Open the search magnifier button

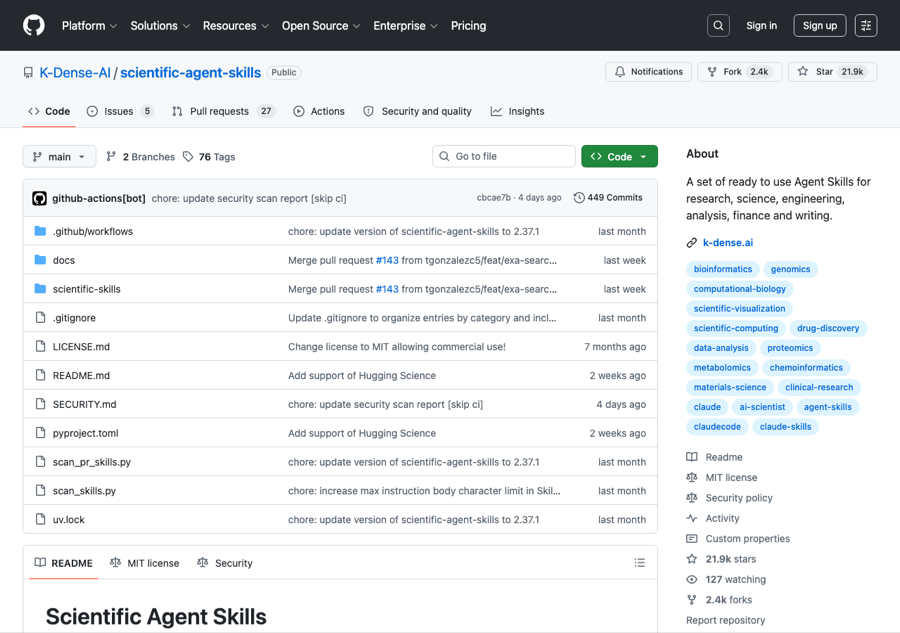(718, 26)
